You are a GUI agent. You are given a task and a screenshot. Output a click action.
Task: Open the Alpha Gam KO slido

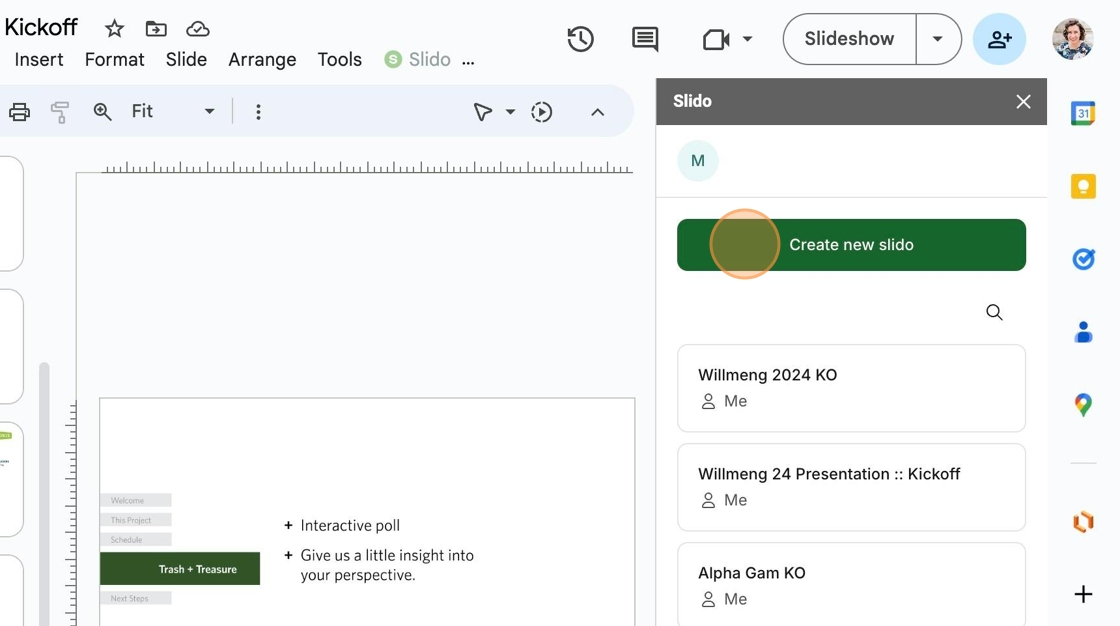[851, 585]
